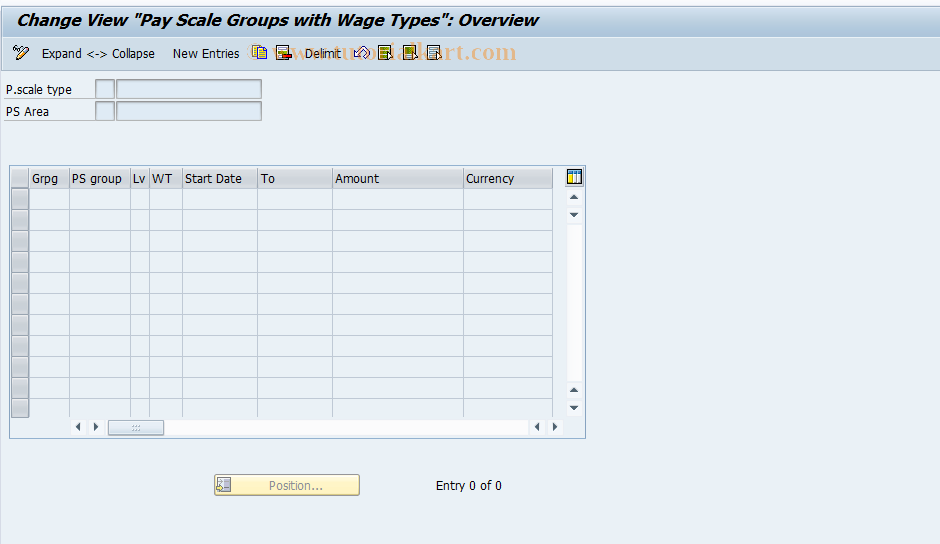Click the select-all rows corner box
The height and width of the screenshot is (544, 940).
(20, 178)
